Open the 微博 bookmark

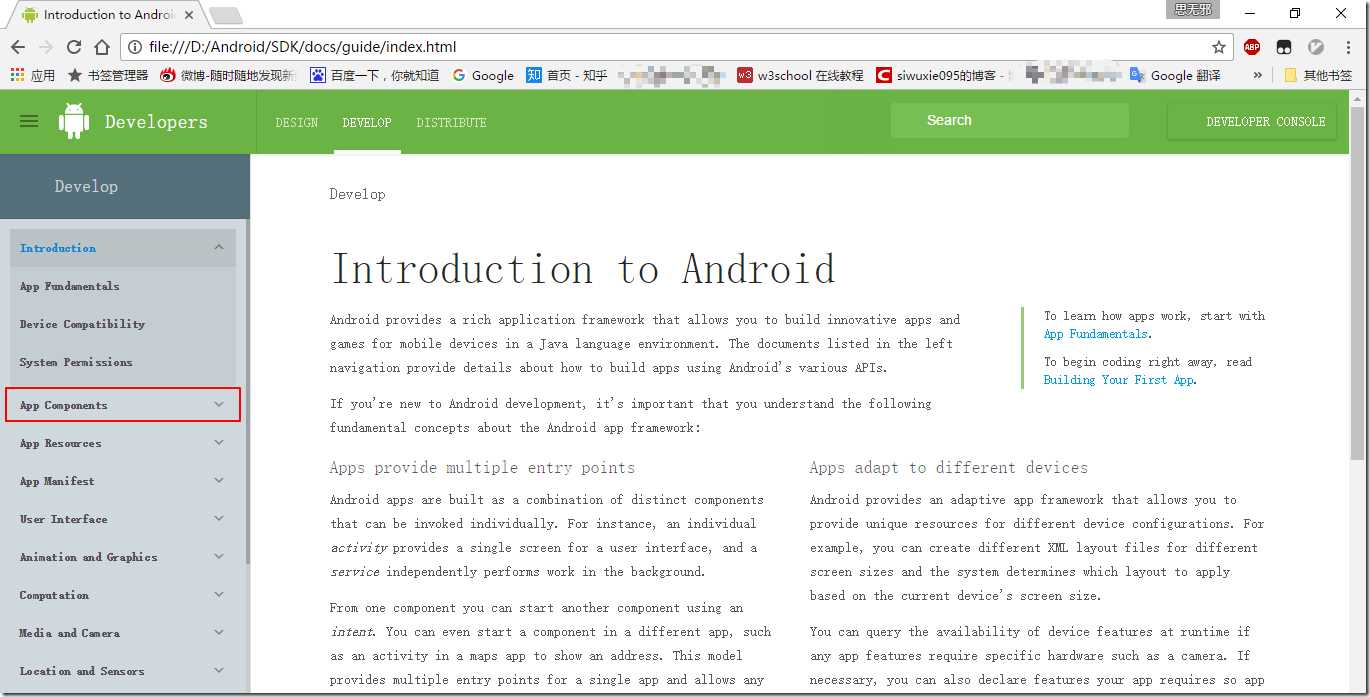click(x=229, y=75)
